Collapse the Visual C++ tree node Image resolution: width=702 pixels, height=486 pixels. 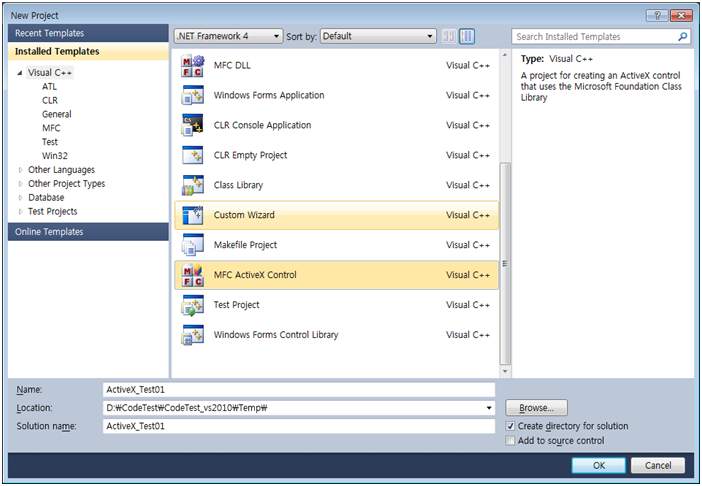[20, 73]
